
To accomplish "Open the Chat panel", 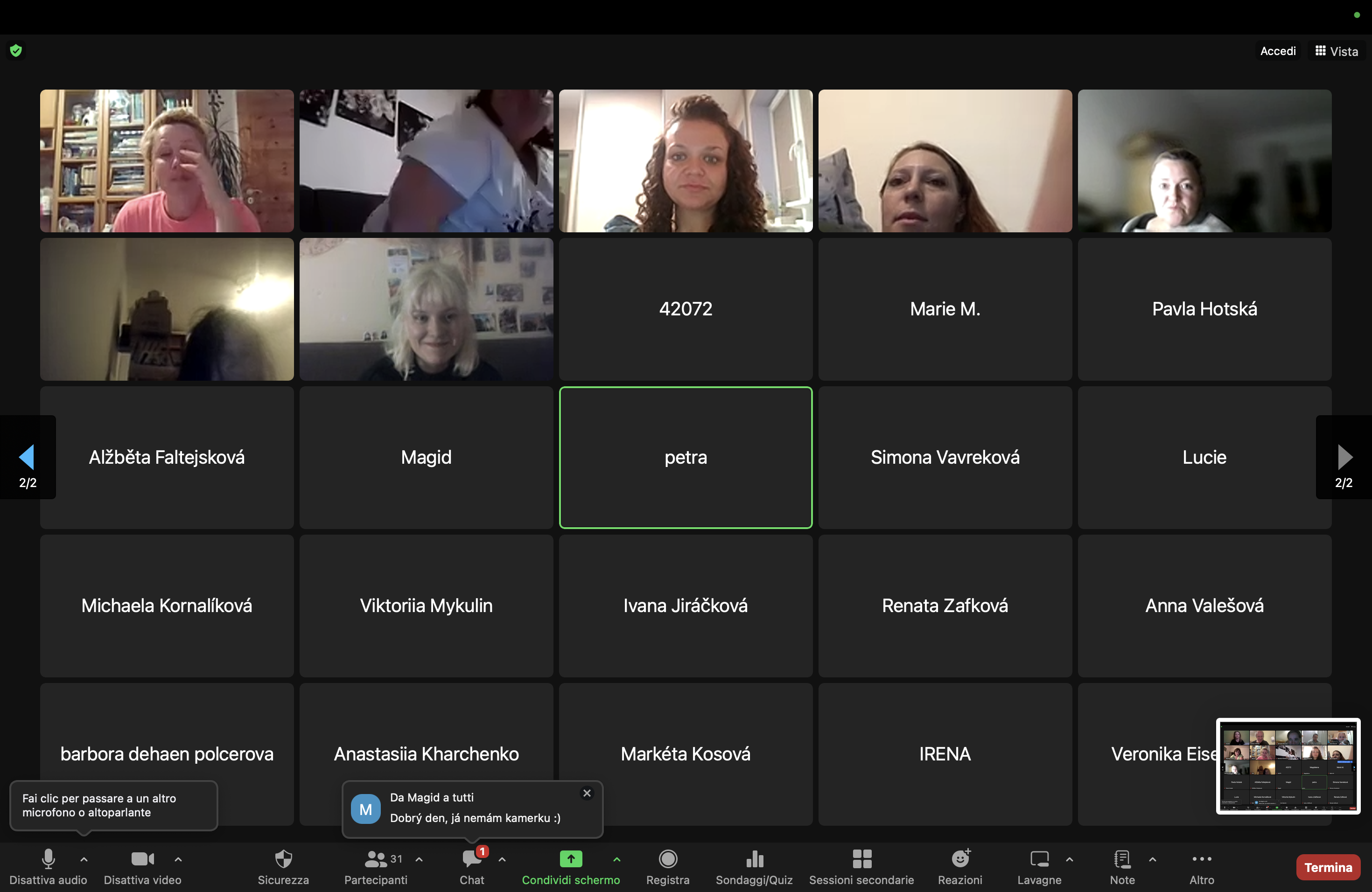I will pos(471,867).
